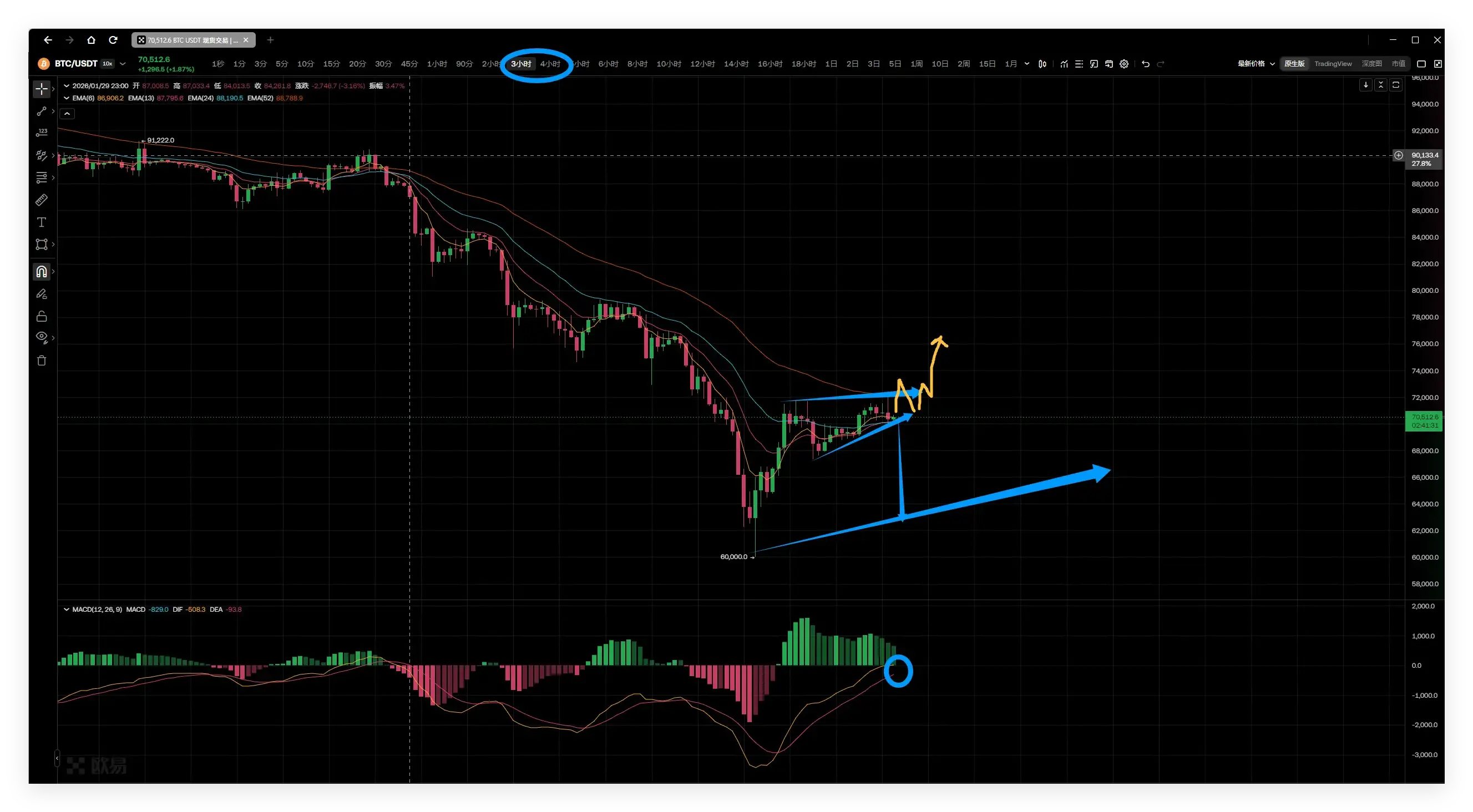1473x812 pixels.
Task: Toggle drawing visibility eye icon
Action: (41, 336)
